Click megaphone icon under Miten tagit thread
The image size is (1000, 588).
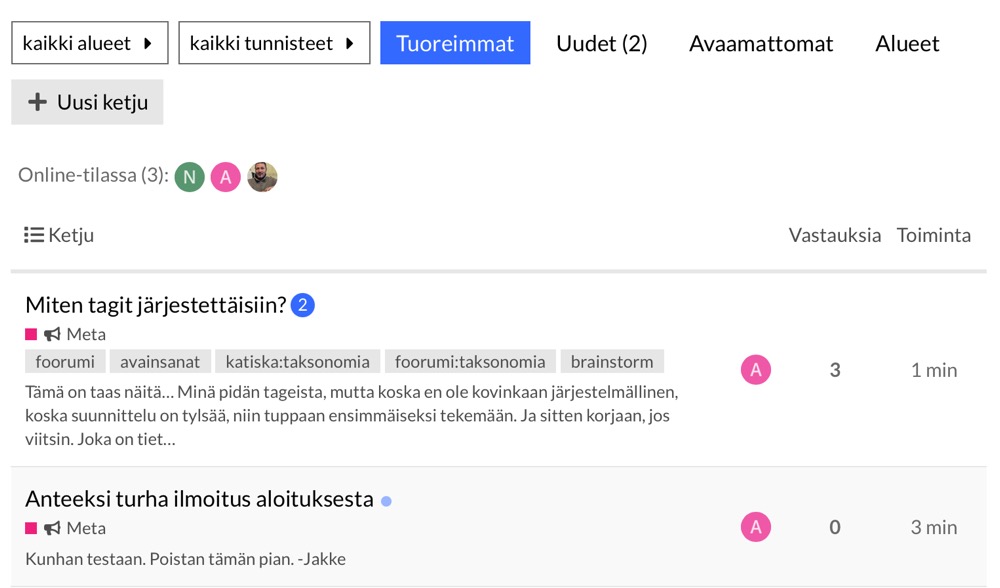point(52,334)
